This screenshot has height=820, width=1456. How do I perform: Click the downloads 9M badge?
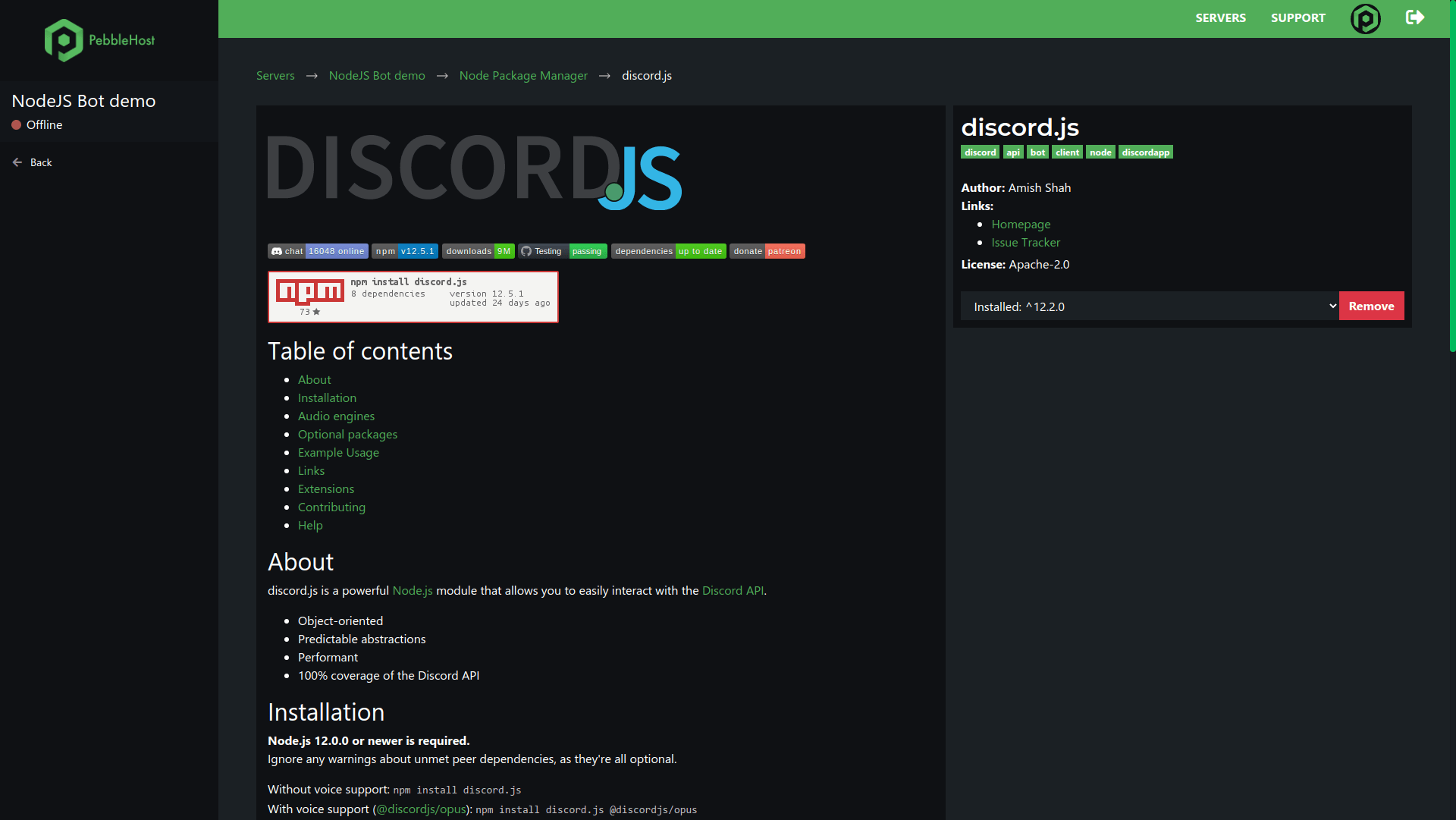coord(477,251)
